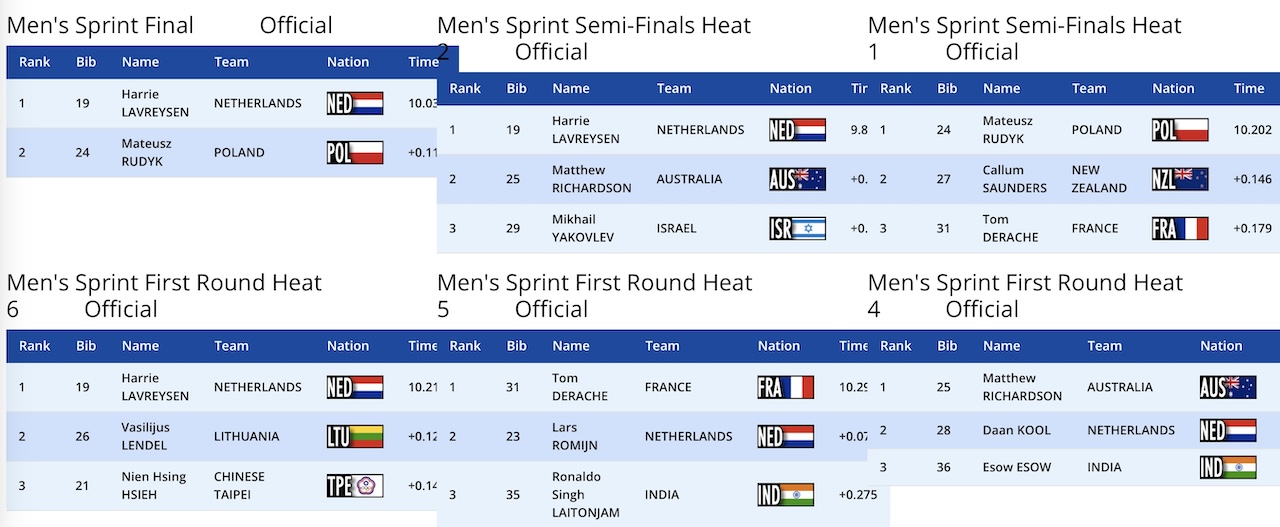
Task: Select the POL flag in Sprint Final table
Action: (x=355, y=152)
